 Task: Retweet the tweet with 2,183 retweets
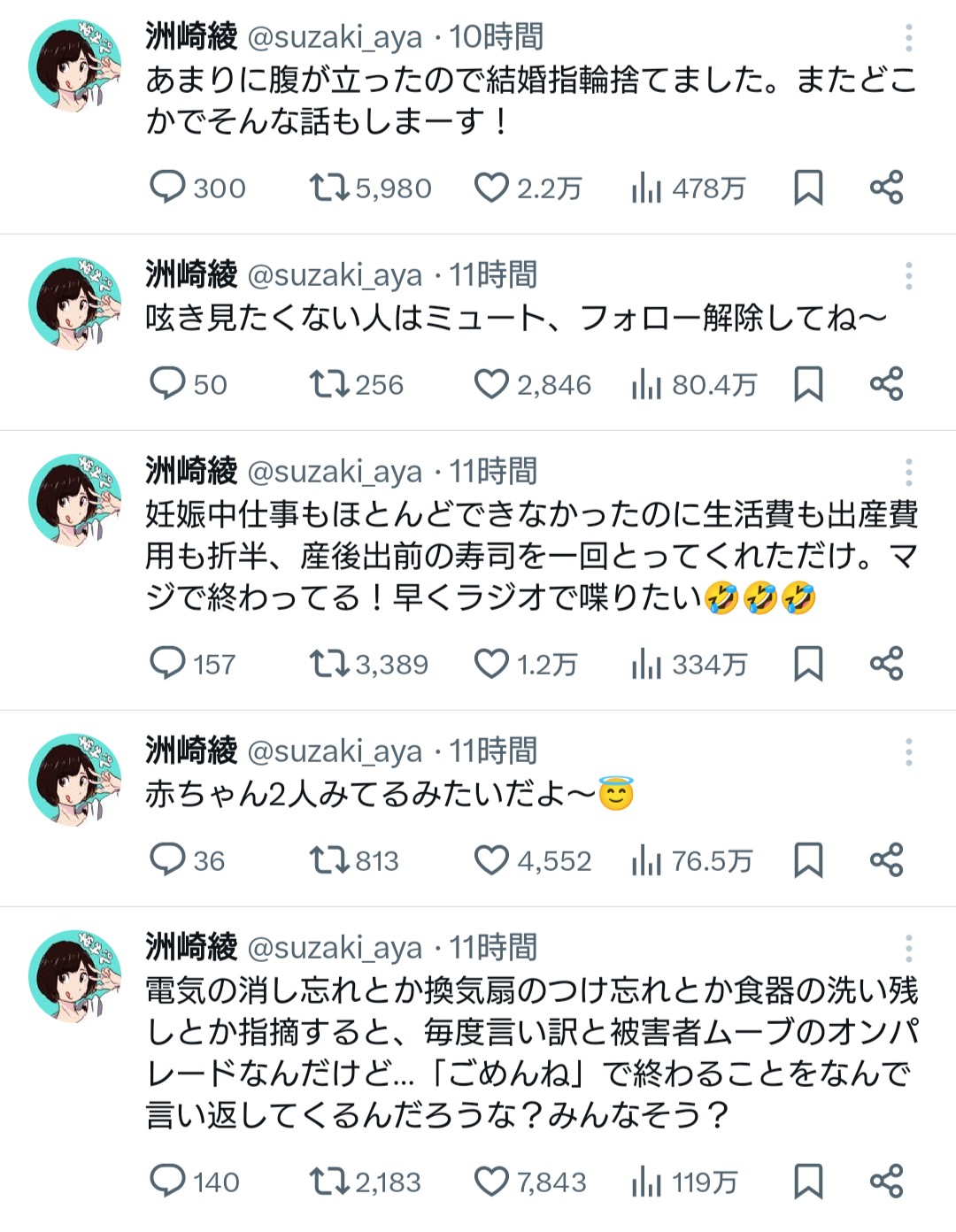pyautogui.click(x=329, y=1182)
